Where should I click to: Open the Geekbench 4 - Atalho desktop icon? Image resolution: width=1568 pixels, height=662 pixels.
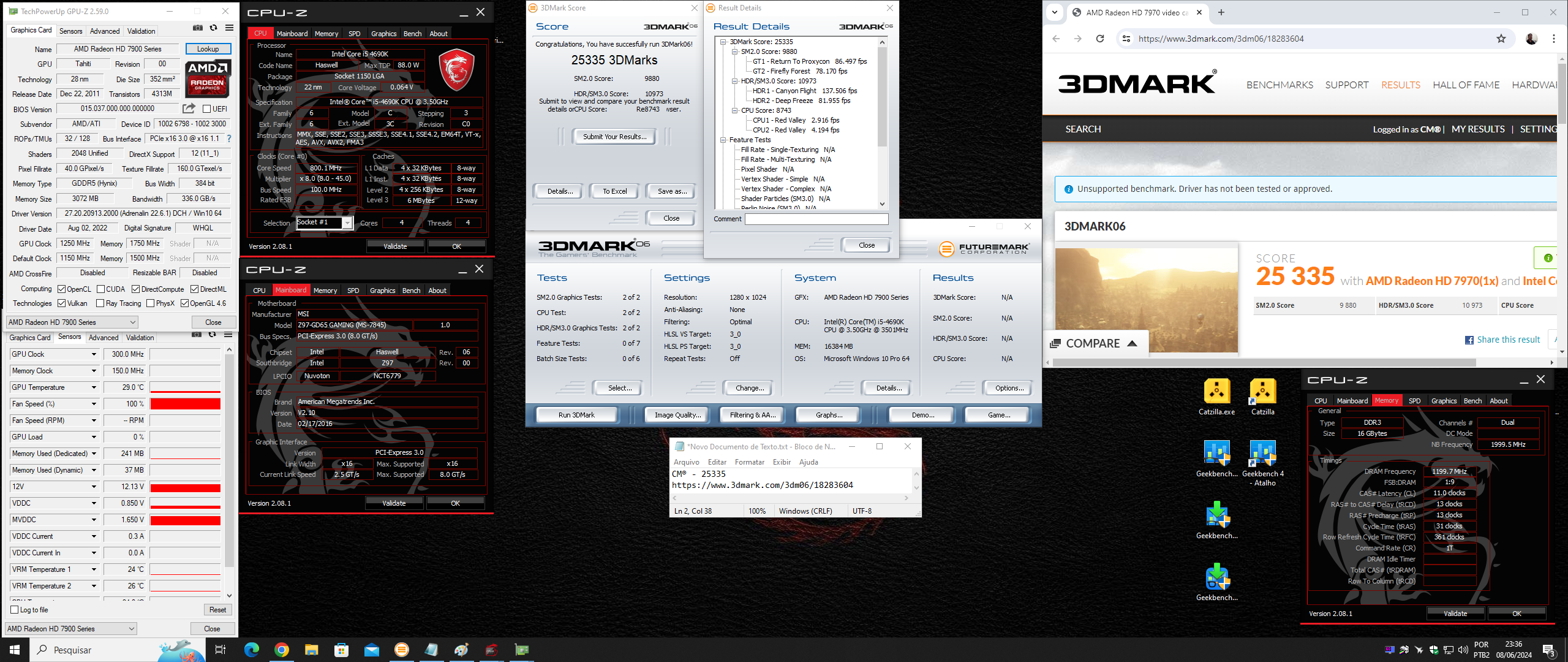[x=1262, y=463]
